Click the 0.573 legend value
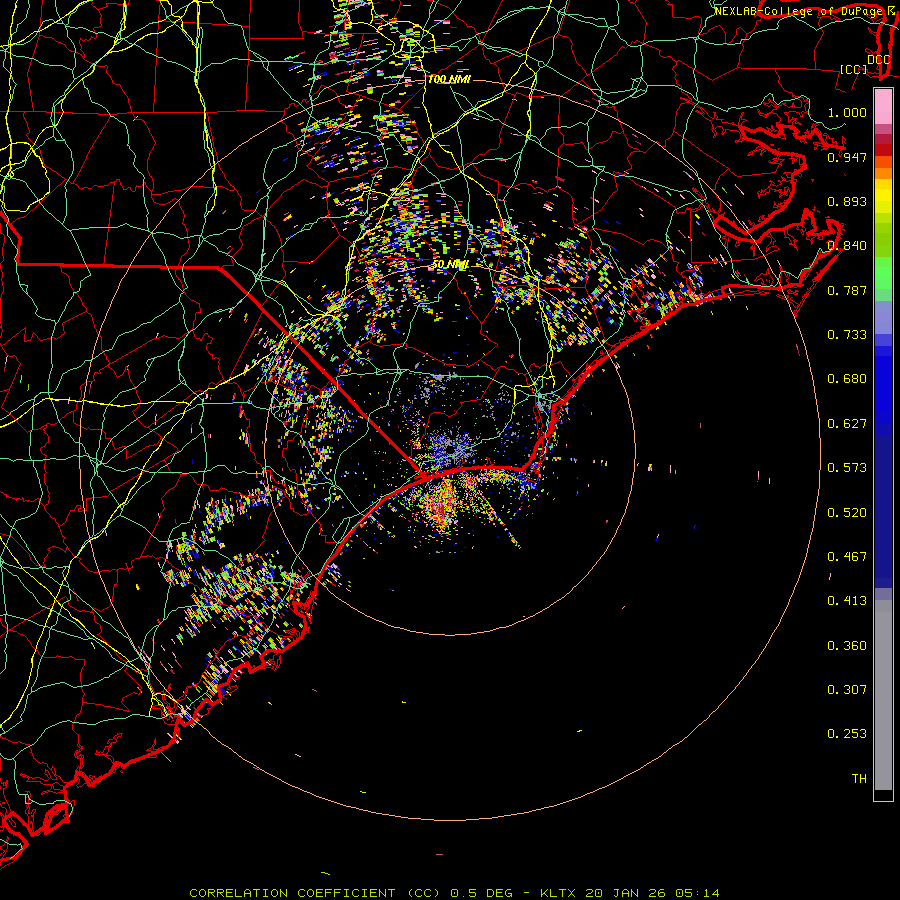The image size is (900, 900). 847,467
